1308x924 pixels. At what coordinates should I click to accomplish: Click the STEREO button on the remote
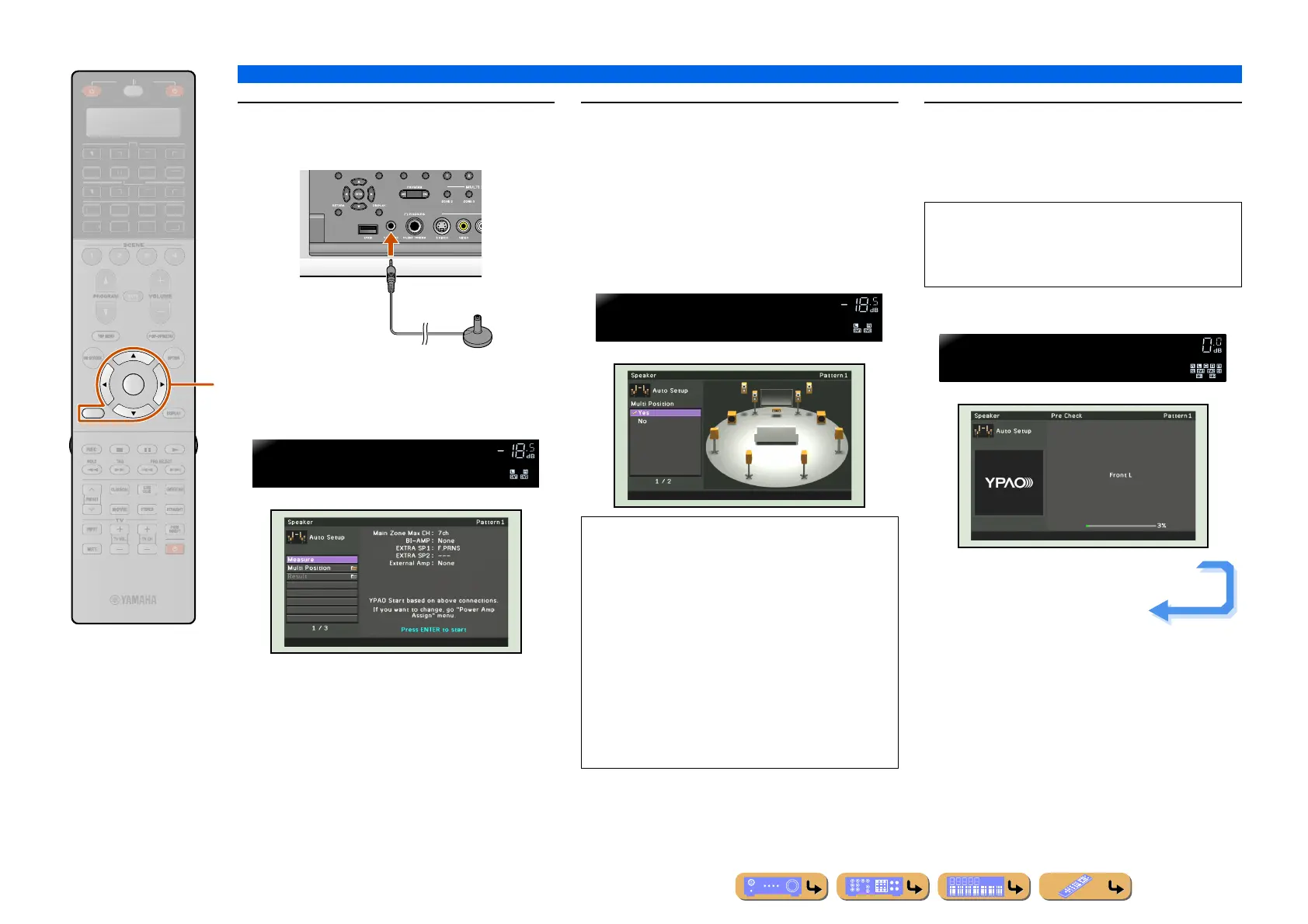(x=148, y=510)
